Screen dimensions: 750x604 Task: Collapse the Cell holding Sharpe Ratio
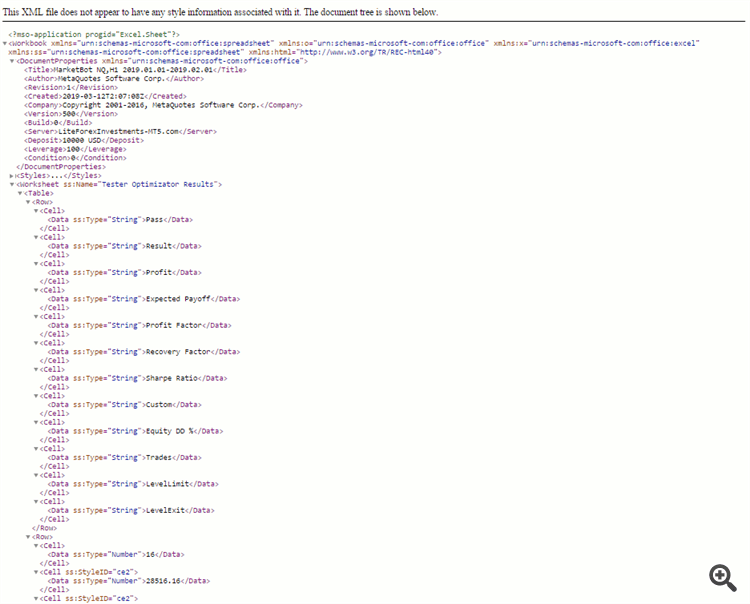point(36,370)
